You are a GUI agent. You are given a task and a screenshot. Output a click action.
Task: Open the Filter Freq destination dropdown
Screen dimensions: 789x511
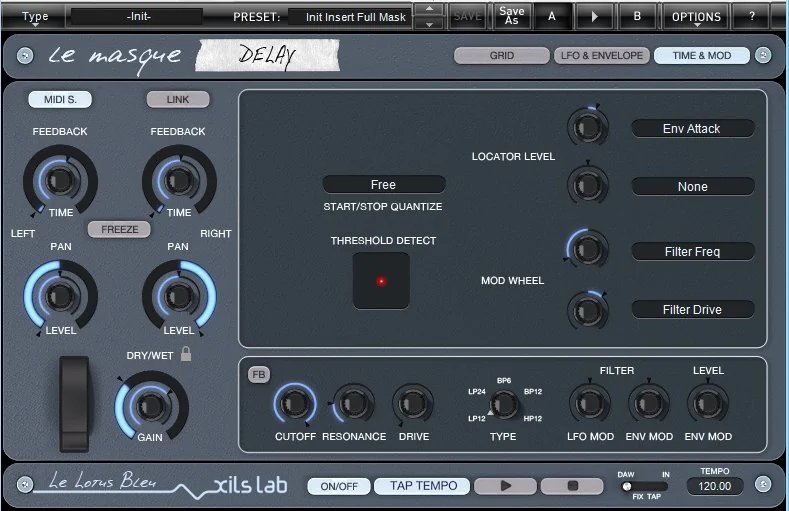tap(692, 251)
